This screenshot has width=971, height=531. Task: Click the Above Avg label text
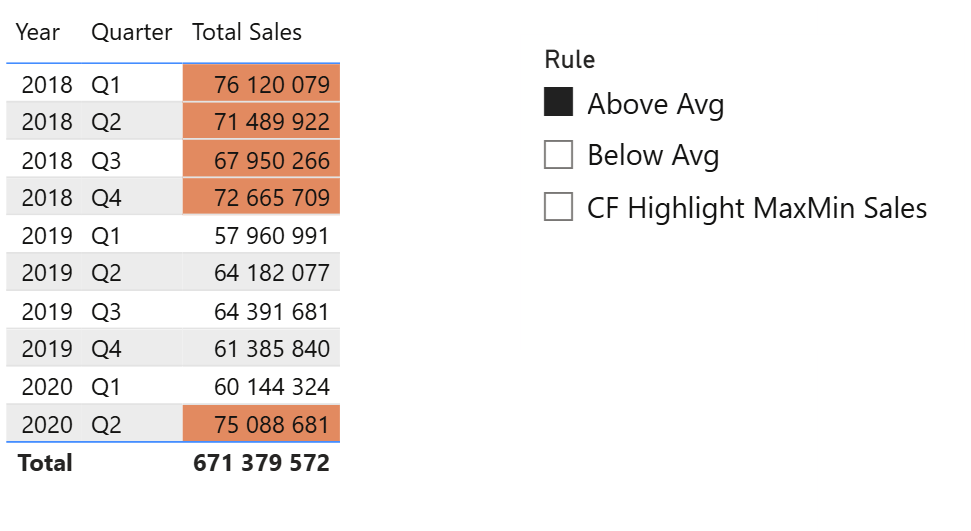coord(656,103)
